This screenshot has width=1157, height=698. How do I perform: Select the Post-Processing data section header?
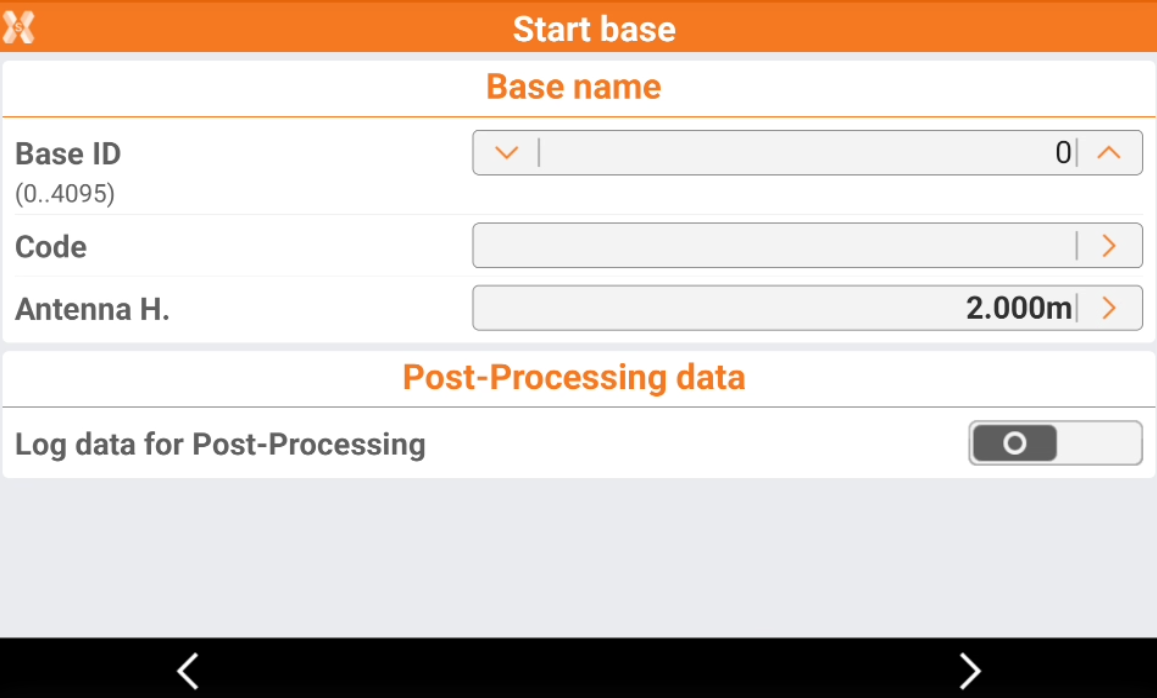(x=573, y=378)
